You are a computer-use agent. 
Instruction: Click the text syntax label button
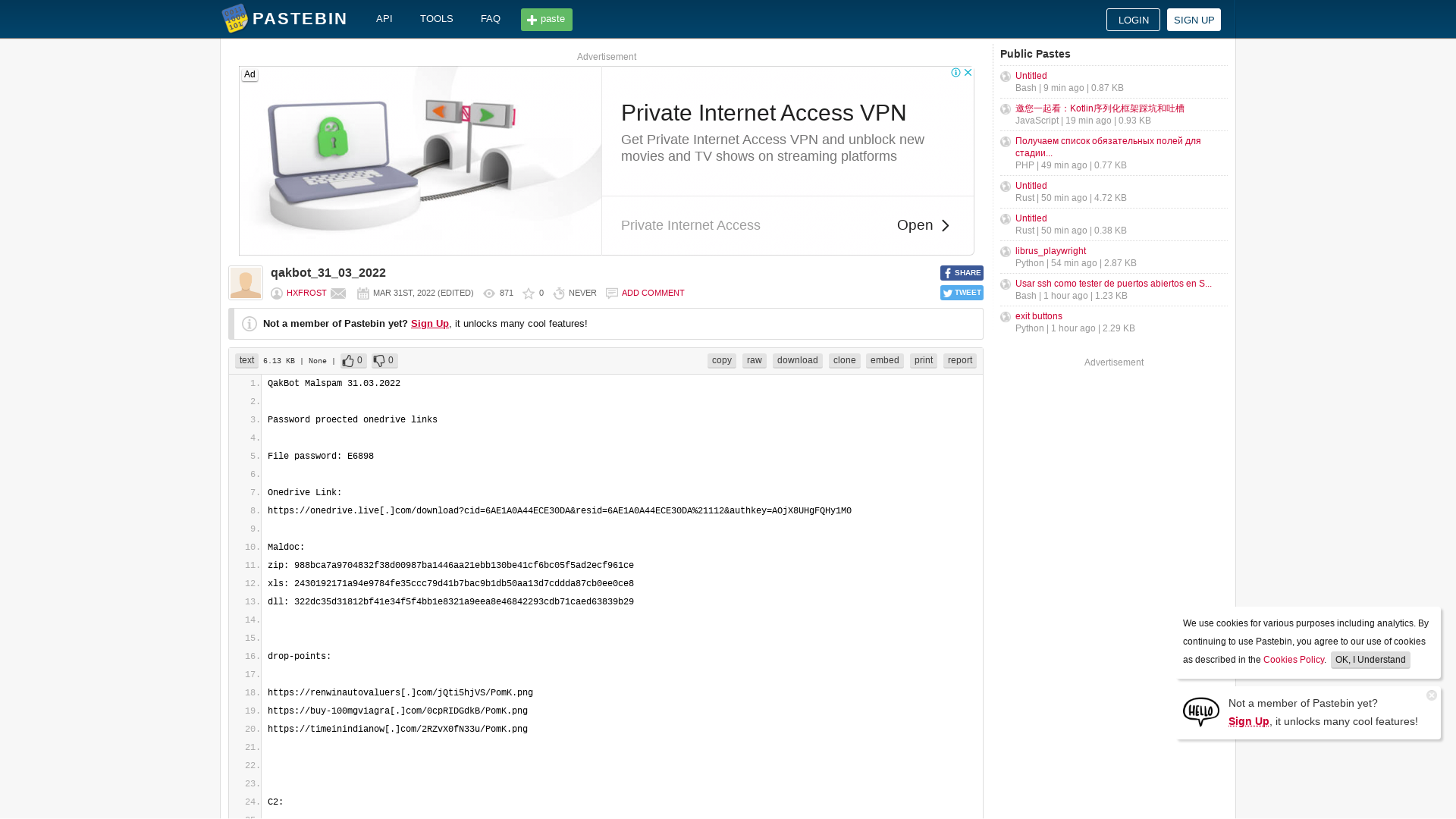(246, 361)
